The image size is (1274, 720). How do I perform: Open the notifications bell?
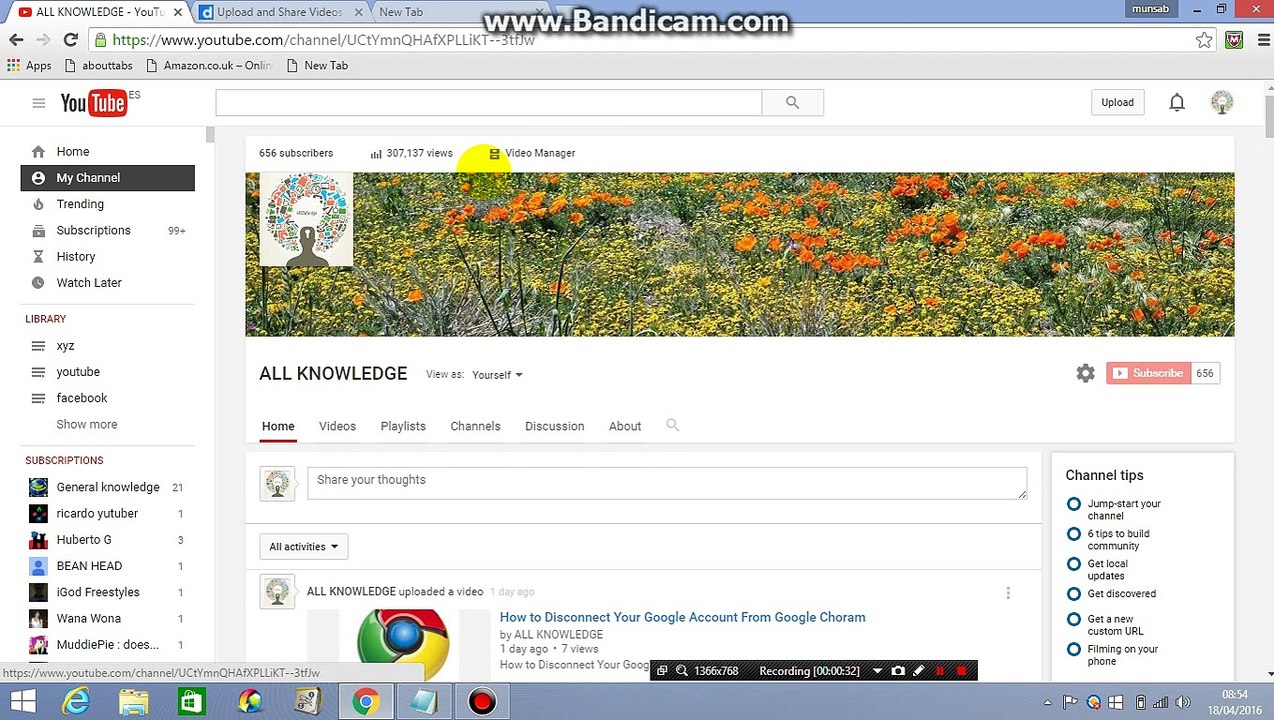tap(1177, 102)
